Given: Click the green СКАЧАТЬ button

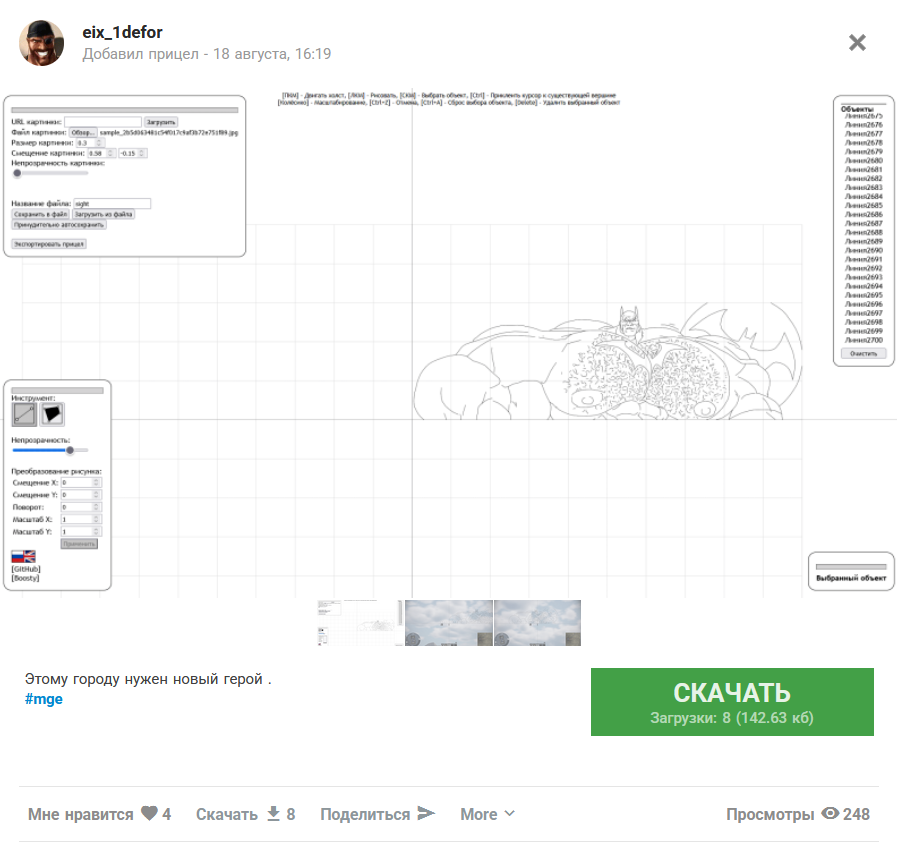Looking at the screenshot, I should 732,702.
